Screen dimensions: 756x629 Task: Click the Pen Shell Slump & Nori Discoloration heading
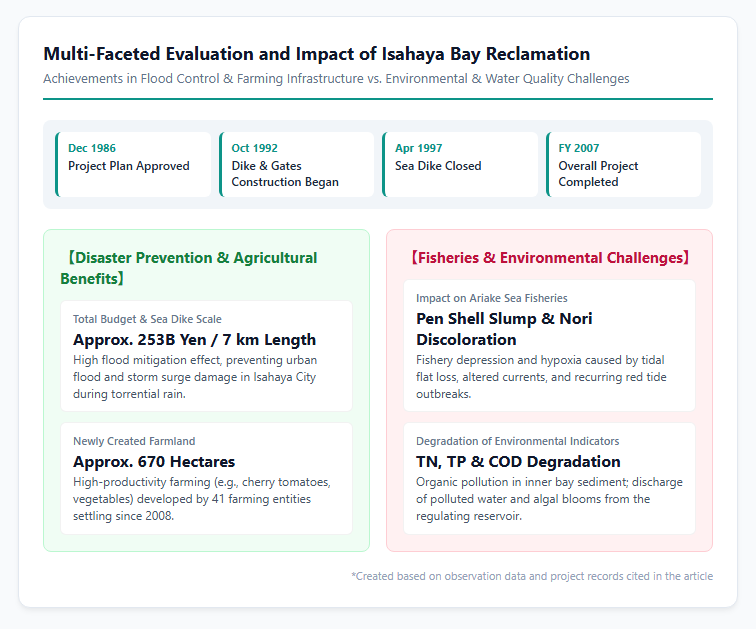coord(504,329)
